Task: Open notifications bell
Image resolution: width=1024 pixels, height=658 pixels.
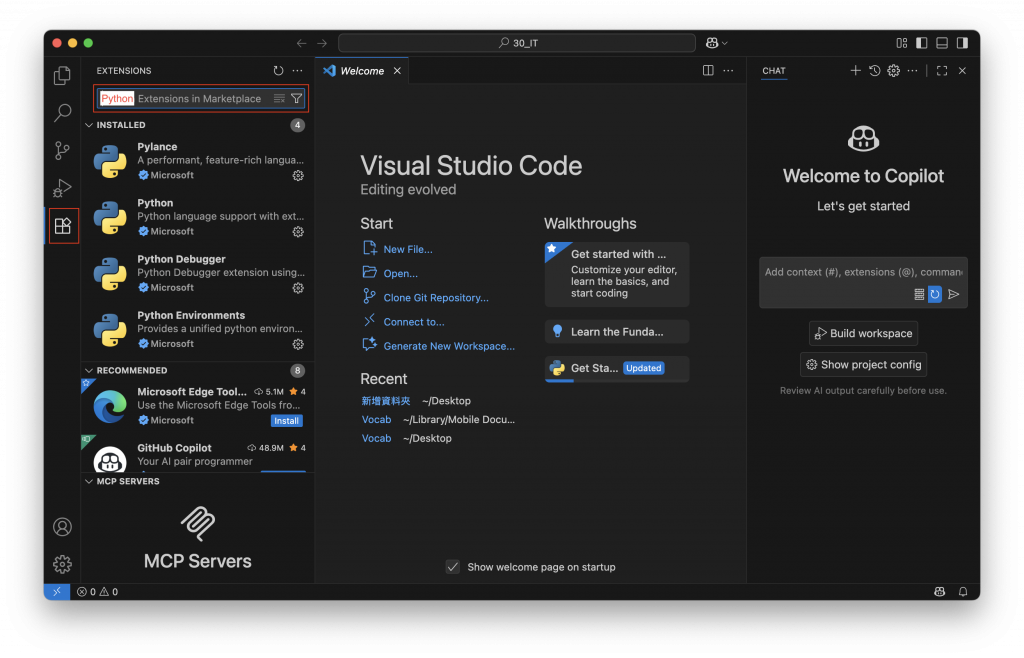Action: pos(963,591)
